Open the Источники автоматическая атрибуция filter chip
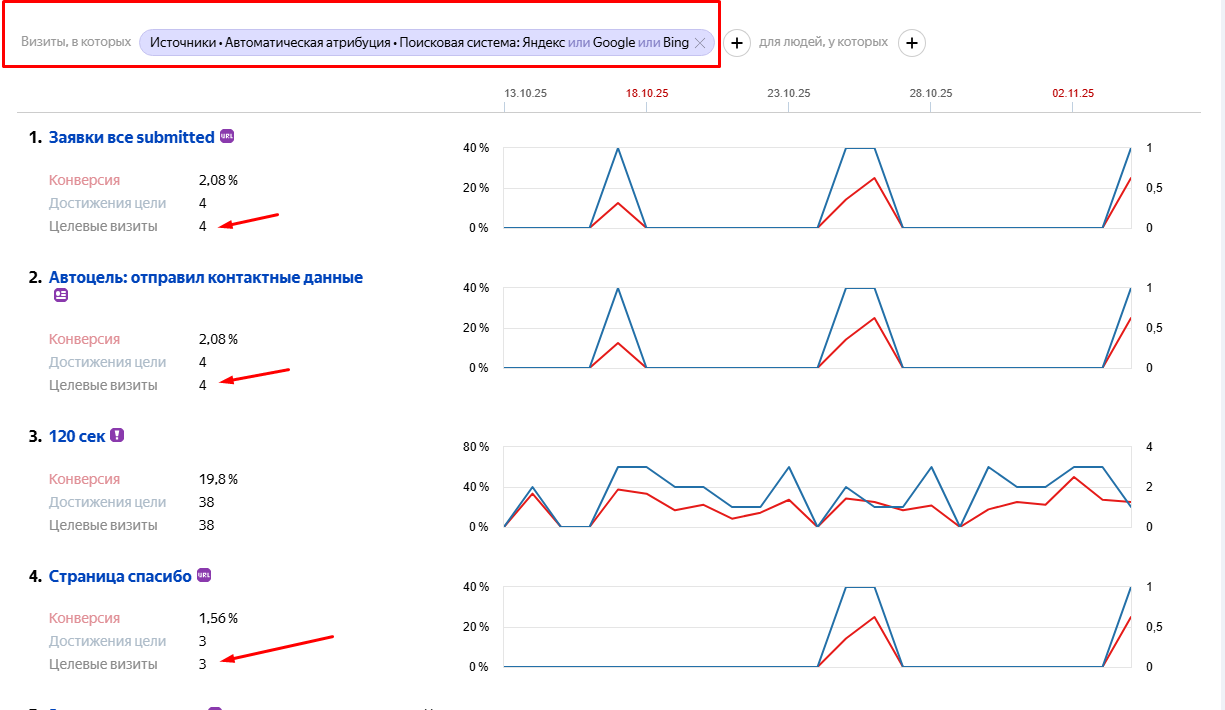The width and height of the screenshot is (1225, 710). (x=418, y=43)
